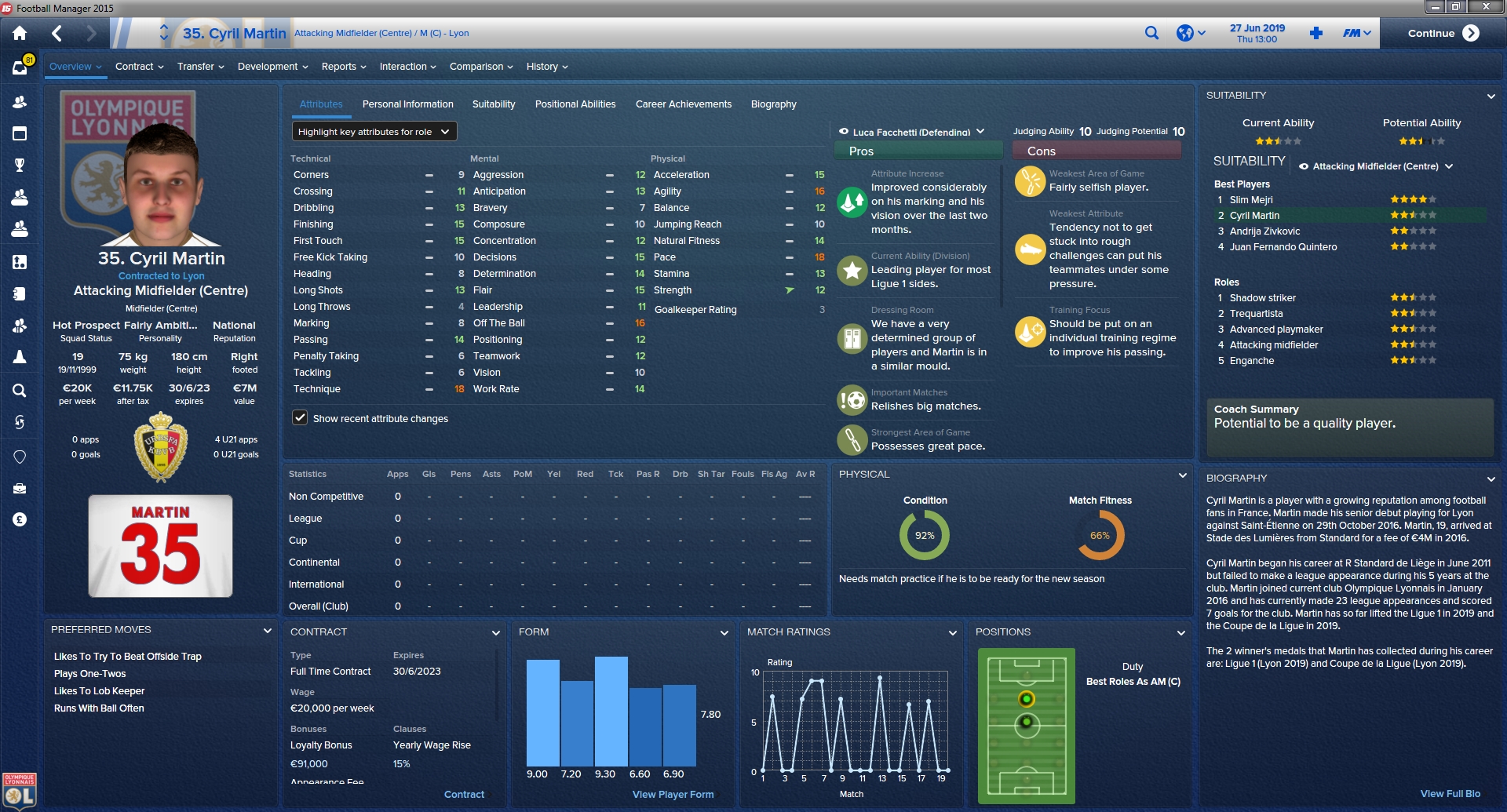Open the Overview menu
The width and height of the screenshot is (1507, 812).
coord(75,67)
